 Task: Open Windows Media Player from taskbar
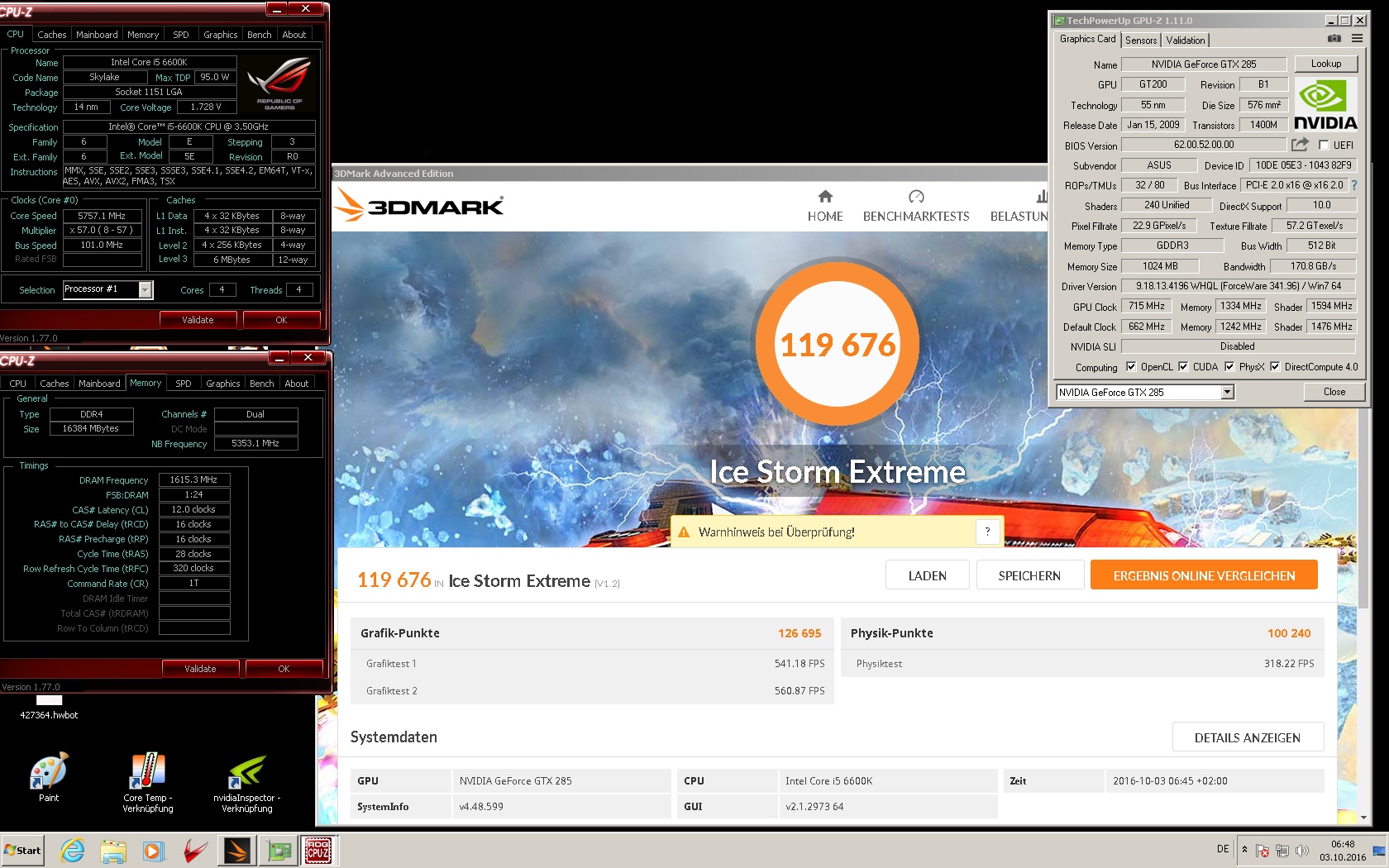(x=154, y=850)
